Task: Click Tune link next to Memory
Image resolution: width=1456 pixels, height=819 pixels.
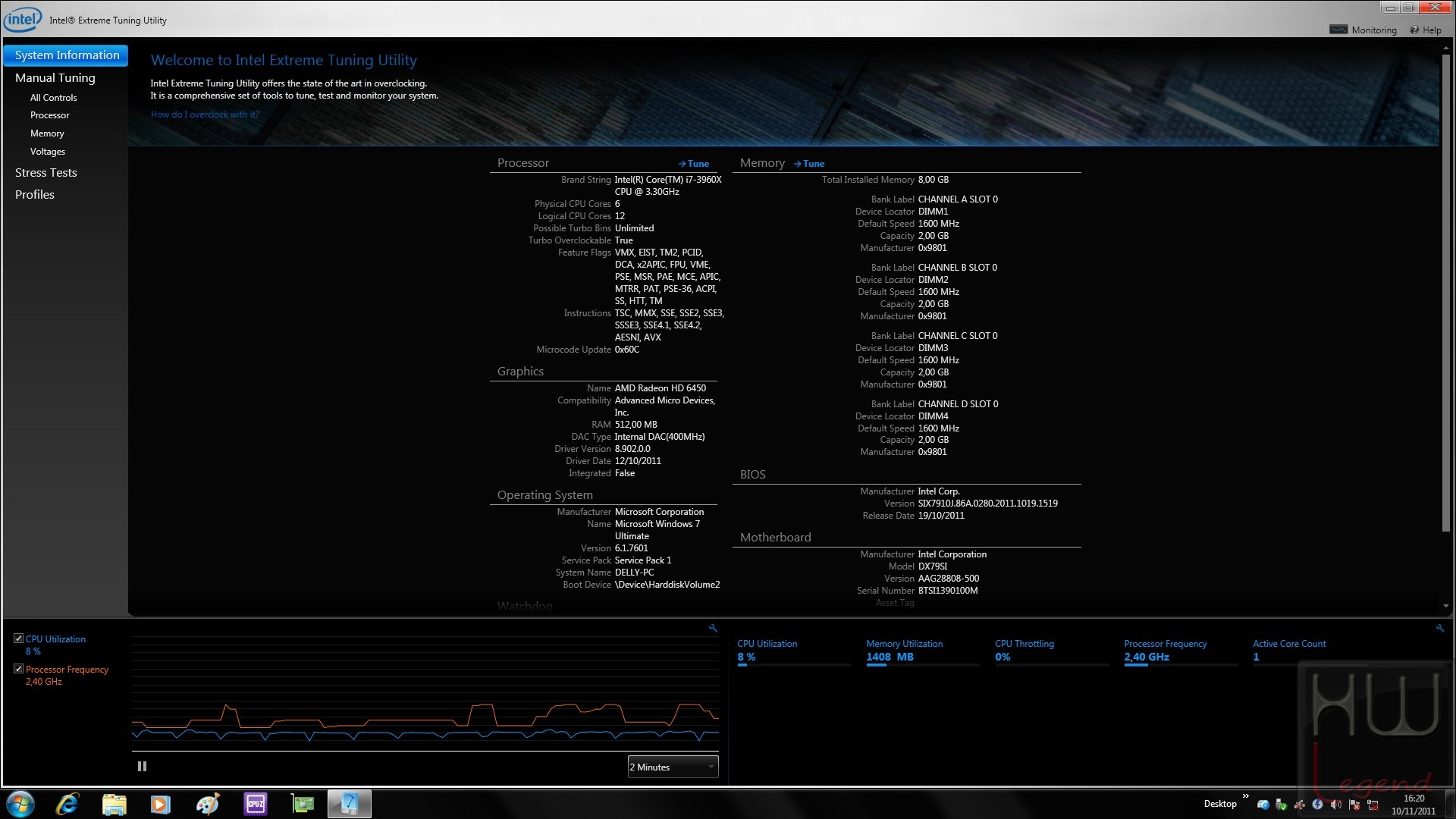Action: [809, 164]
